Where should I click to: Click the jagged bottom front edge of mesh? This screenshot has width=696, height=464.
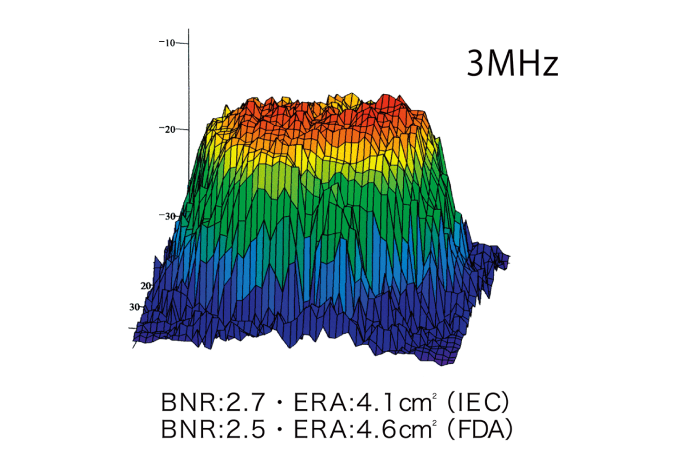pyautogui.click(x=320, y=338)
